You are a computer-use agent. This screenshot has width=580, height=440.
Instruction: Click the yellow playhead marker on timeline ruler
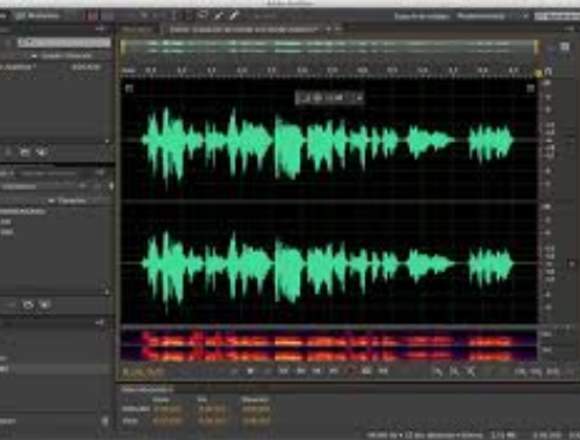[x=539, y=74]
